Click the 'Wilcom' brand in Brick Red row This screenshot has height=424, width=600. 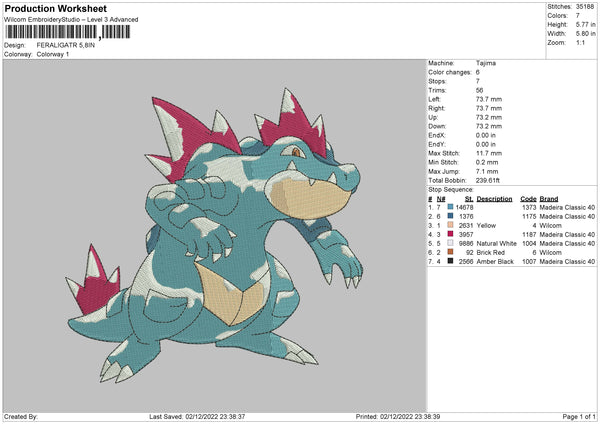point(551,253)
